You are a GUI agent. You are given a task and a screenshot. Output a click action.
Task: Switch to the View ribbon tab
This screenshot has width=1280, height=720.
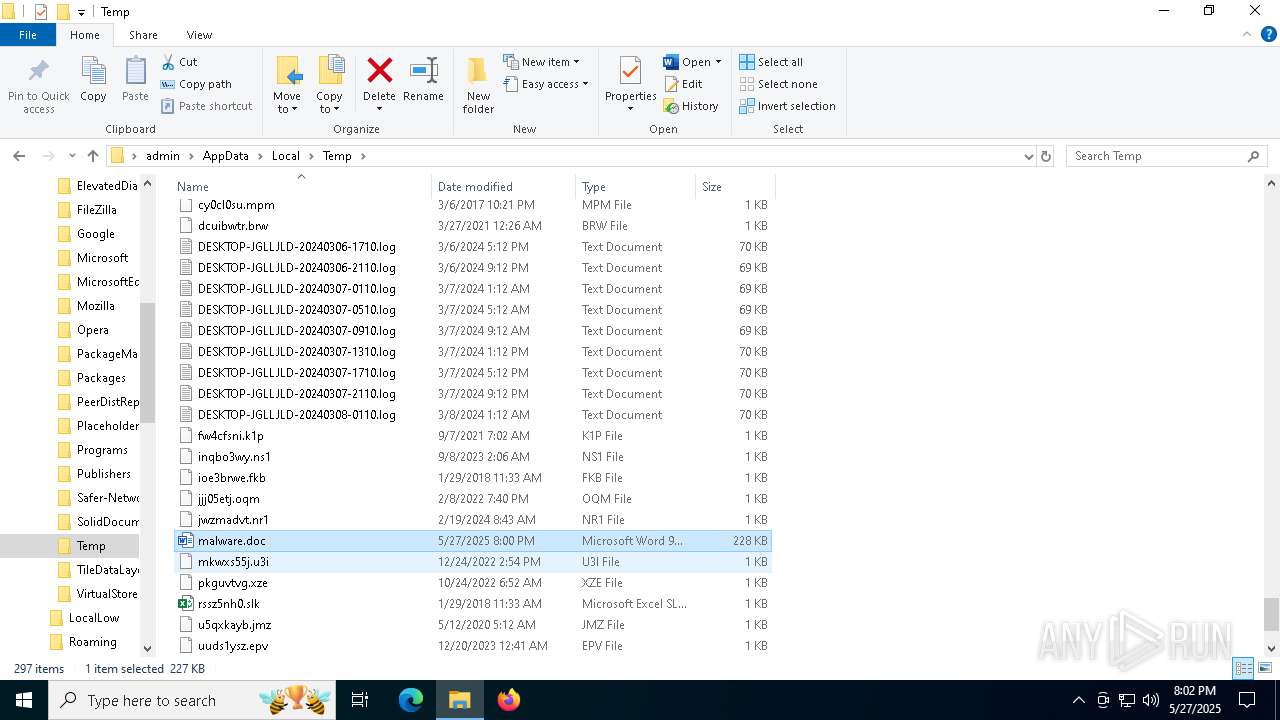click(x=199, y=35)
